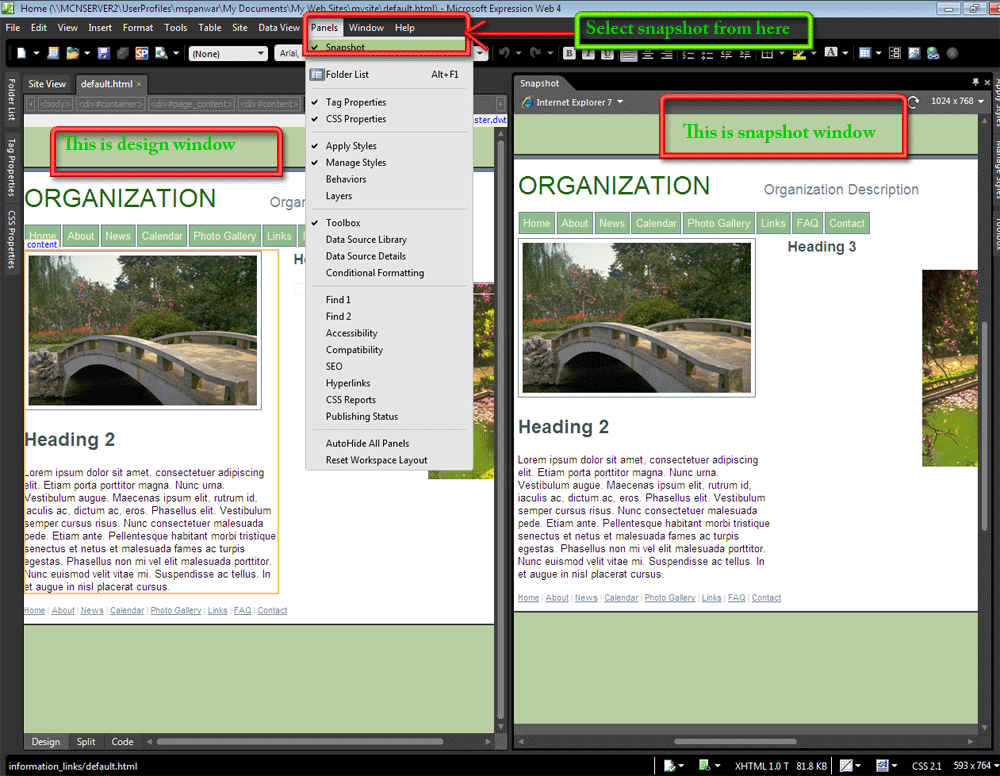
Task: Toggle Underline formatting button
Action: coord(608,54)
